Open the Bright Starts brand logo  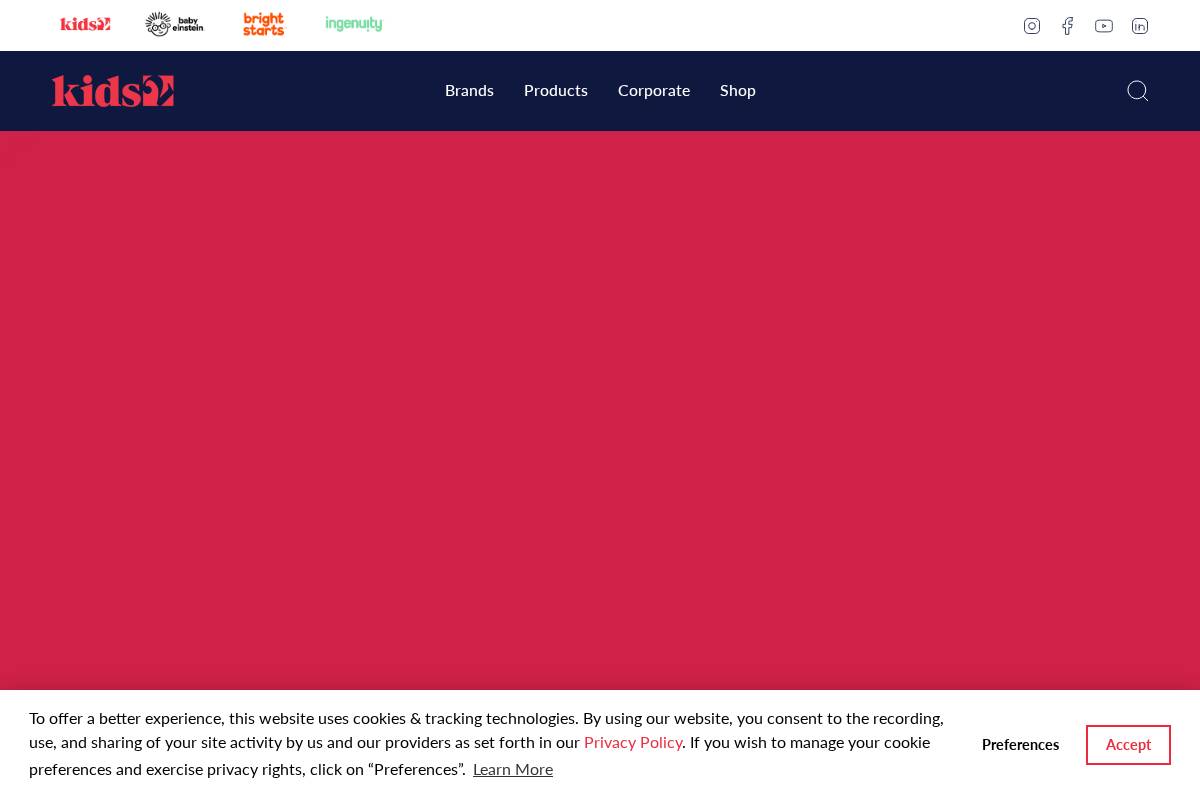point(264,24)
